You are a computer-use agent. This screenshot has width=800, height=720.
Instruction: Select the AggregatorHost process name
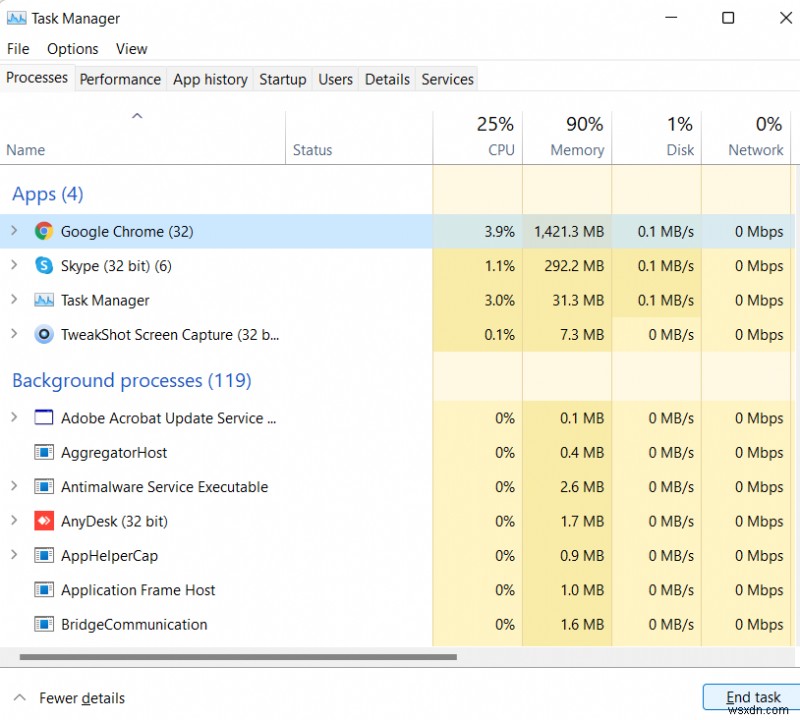(114, 453)
